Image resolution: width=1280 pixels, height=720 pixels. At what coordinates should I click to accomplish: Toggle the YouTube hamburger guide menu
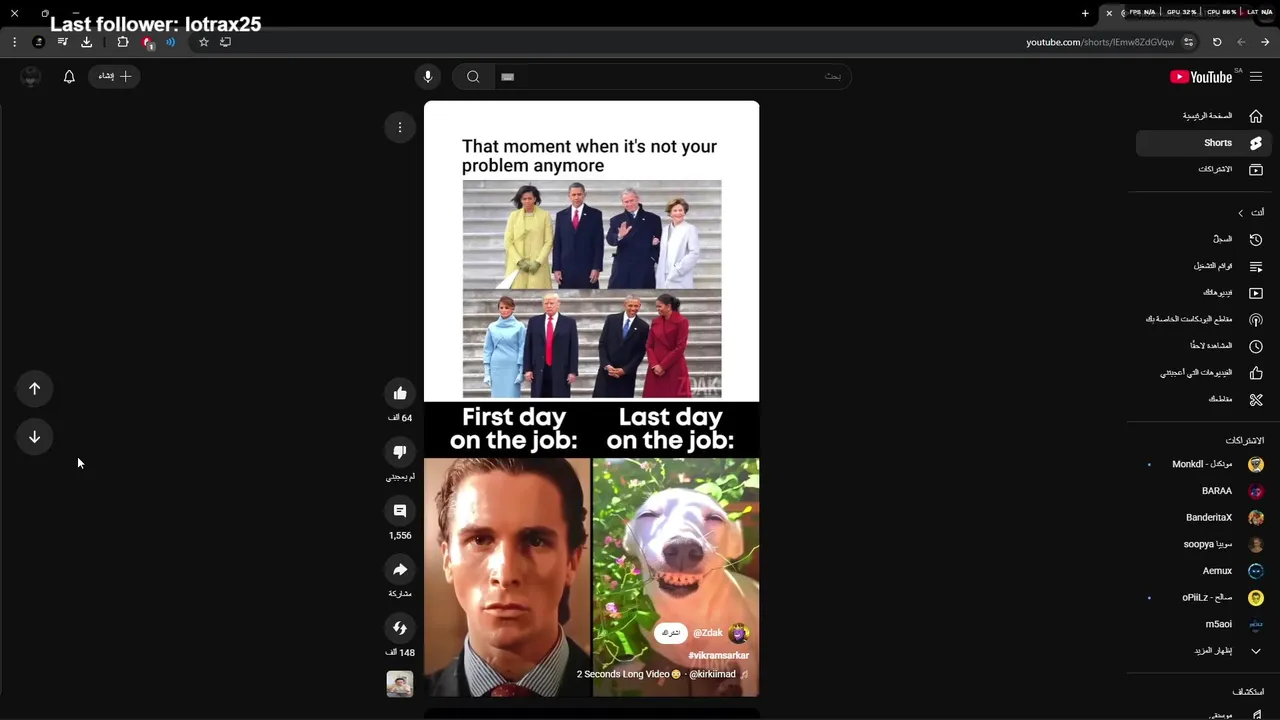click(x=1256, y=76)
